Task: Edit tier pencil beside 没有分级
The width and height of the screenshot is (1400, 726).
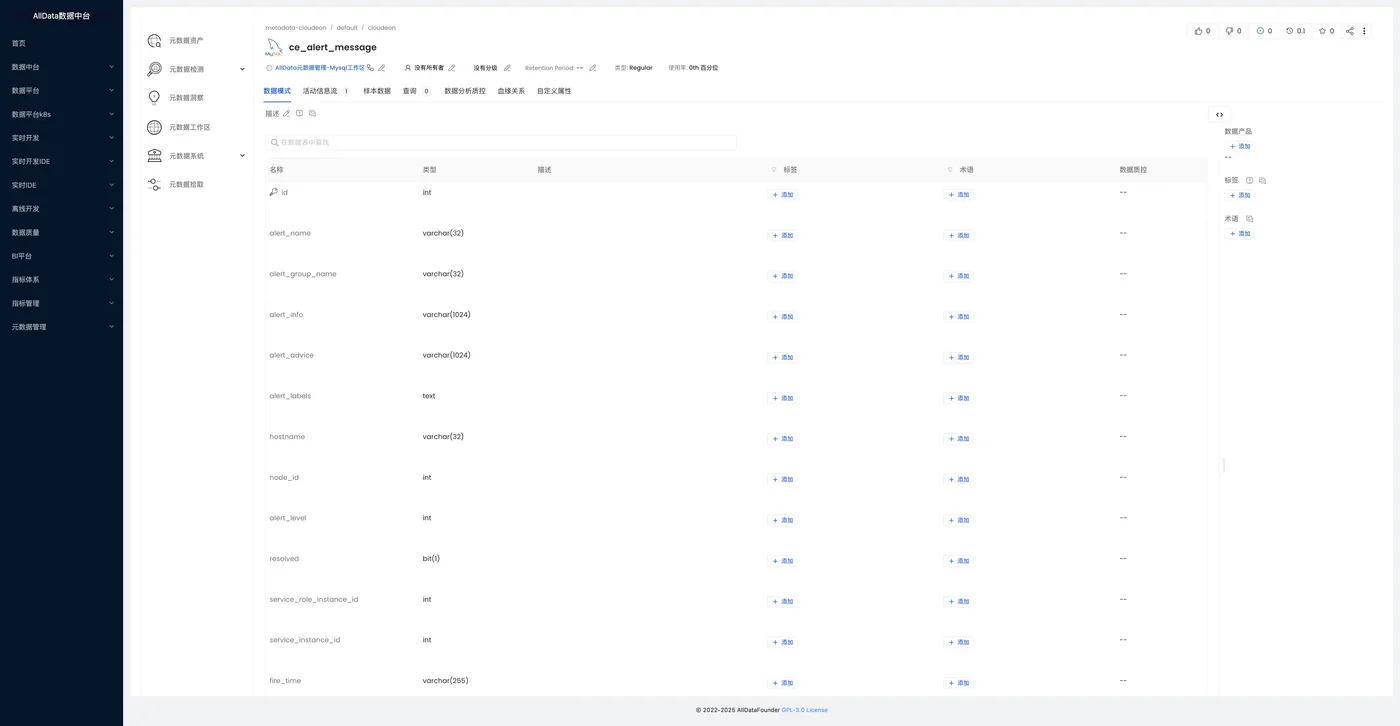Action: 507,68
